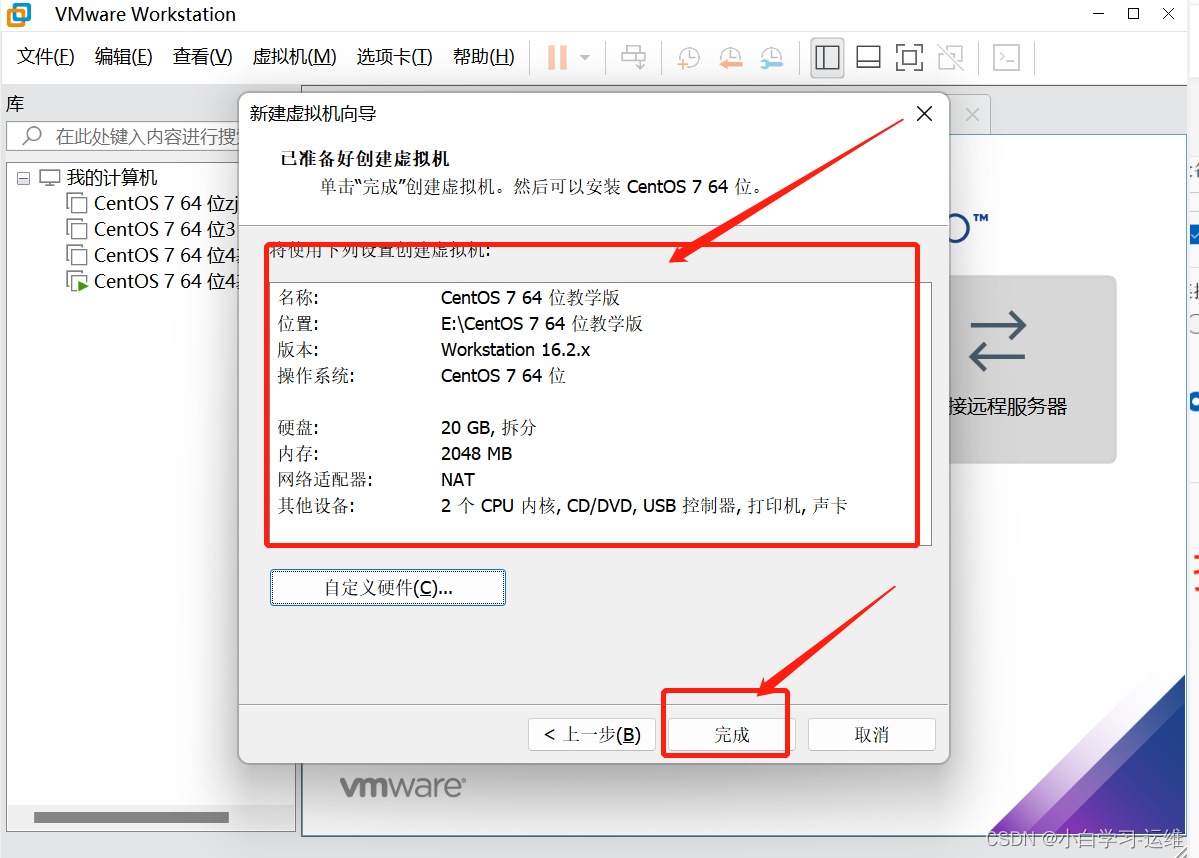Image resolution: width=1199 pixels, height=858 pixels.
Task: Toggle the thumbnail bar view icon
Action: click(868, 57)
